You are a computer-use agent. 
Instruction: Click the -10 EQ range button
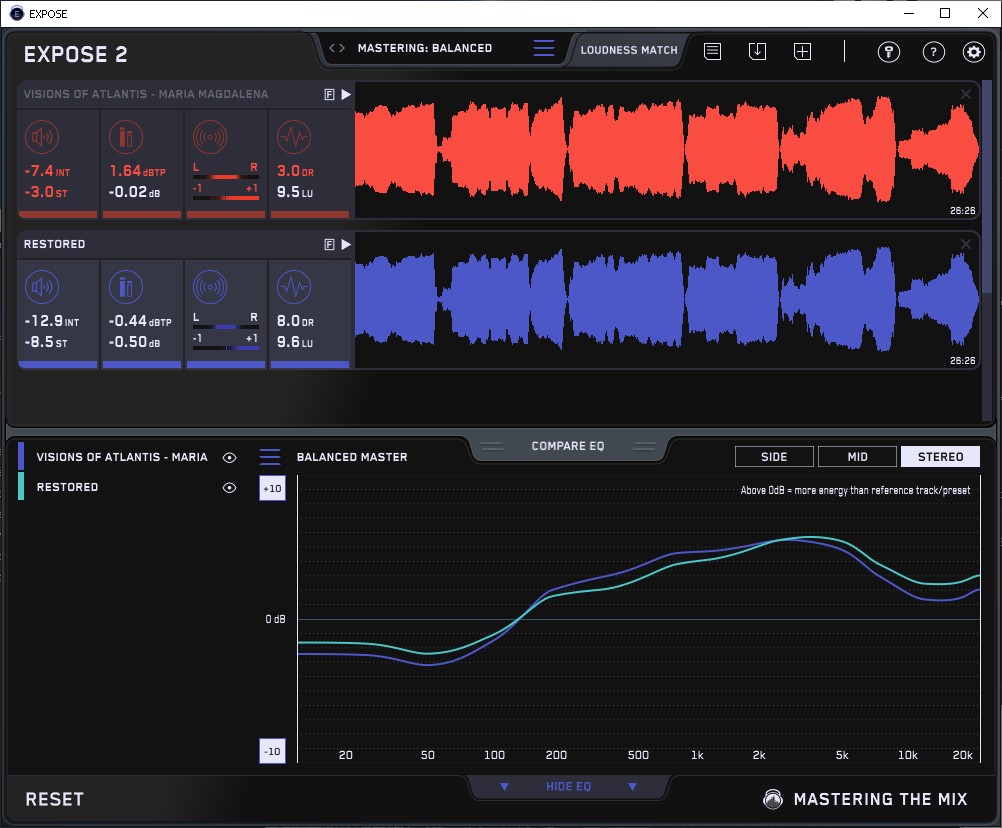click(x=272, y=751)
